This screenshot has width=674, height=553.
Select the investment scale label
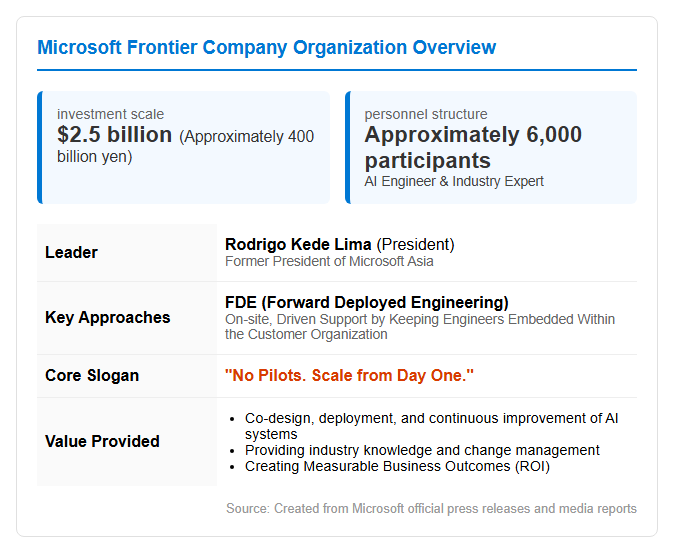(x=110, y=114)
